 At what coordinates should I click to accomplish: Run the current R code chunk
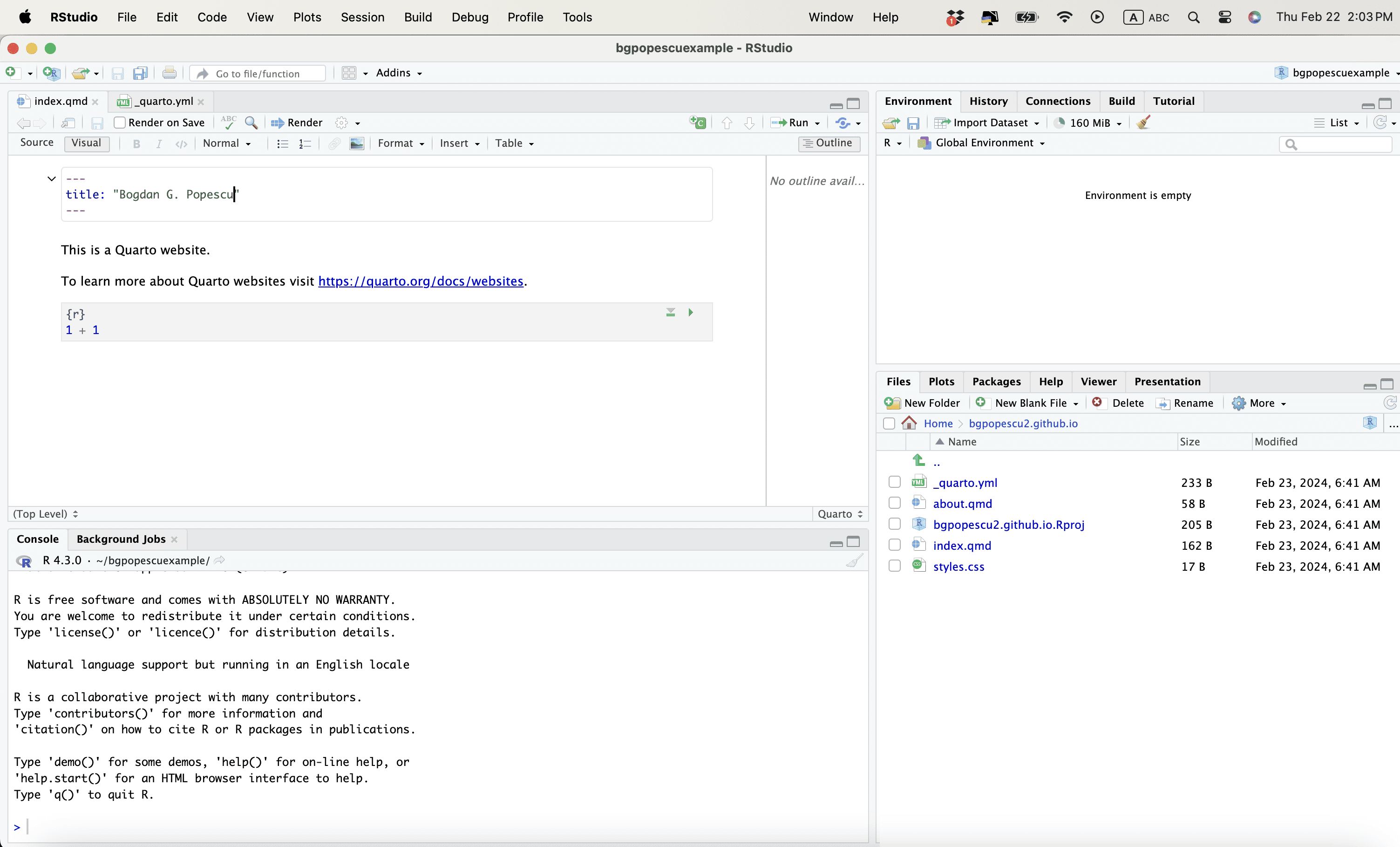pos(690,312)
